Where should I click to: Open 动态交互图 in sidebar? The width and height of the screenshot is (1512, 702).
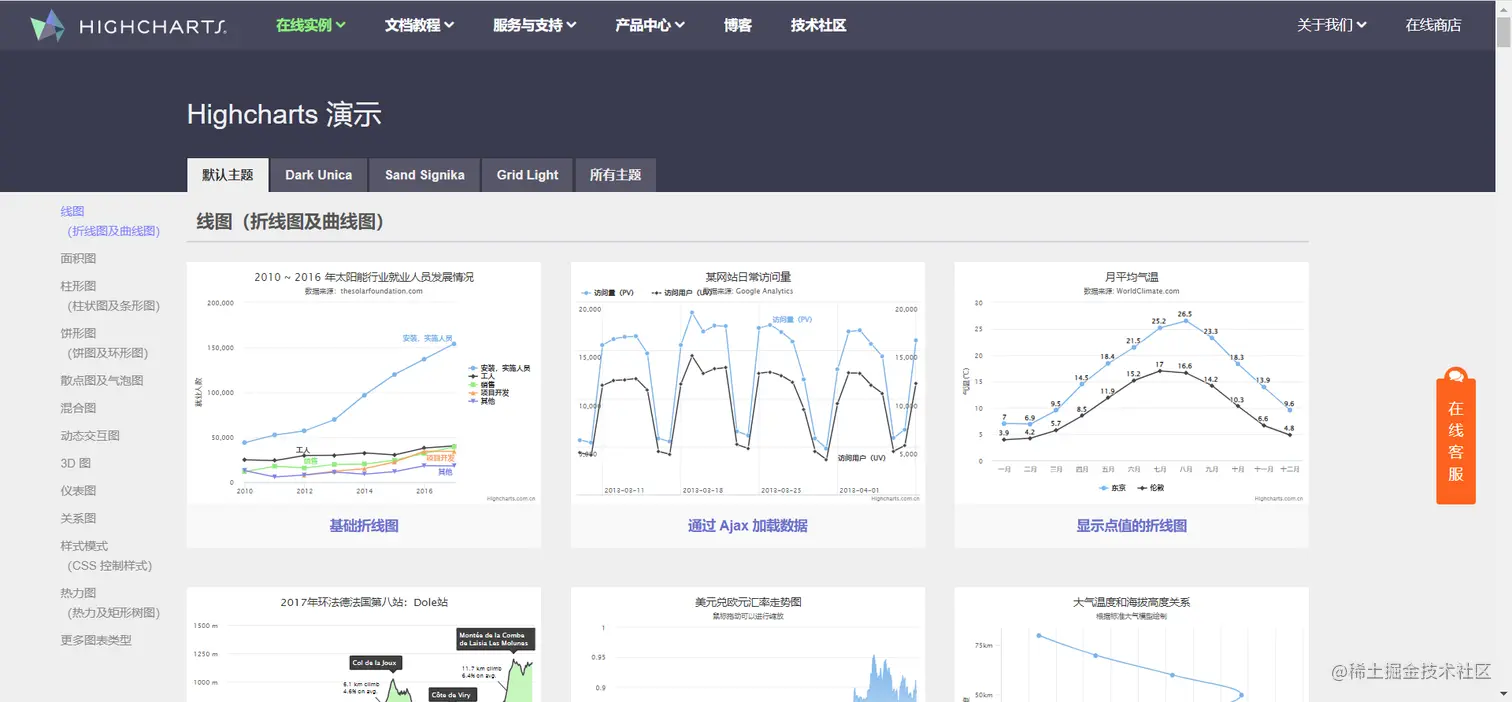click(90, 436)
